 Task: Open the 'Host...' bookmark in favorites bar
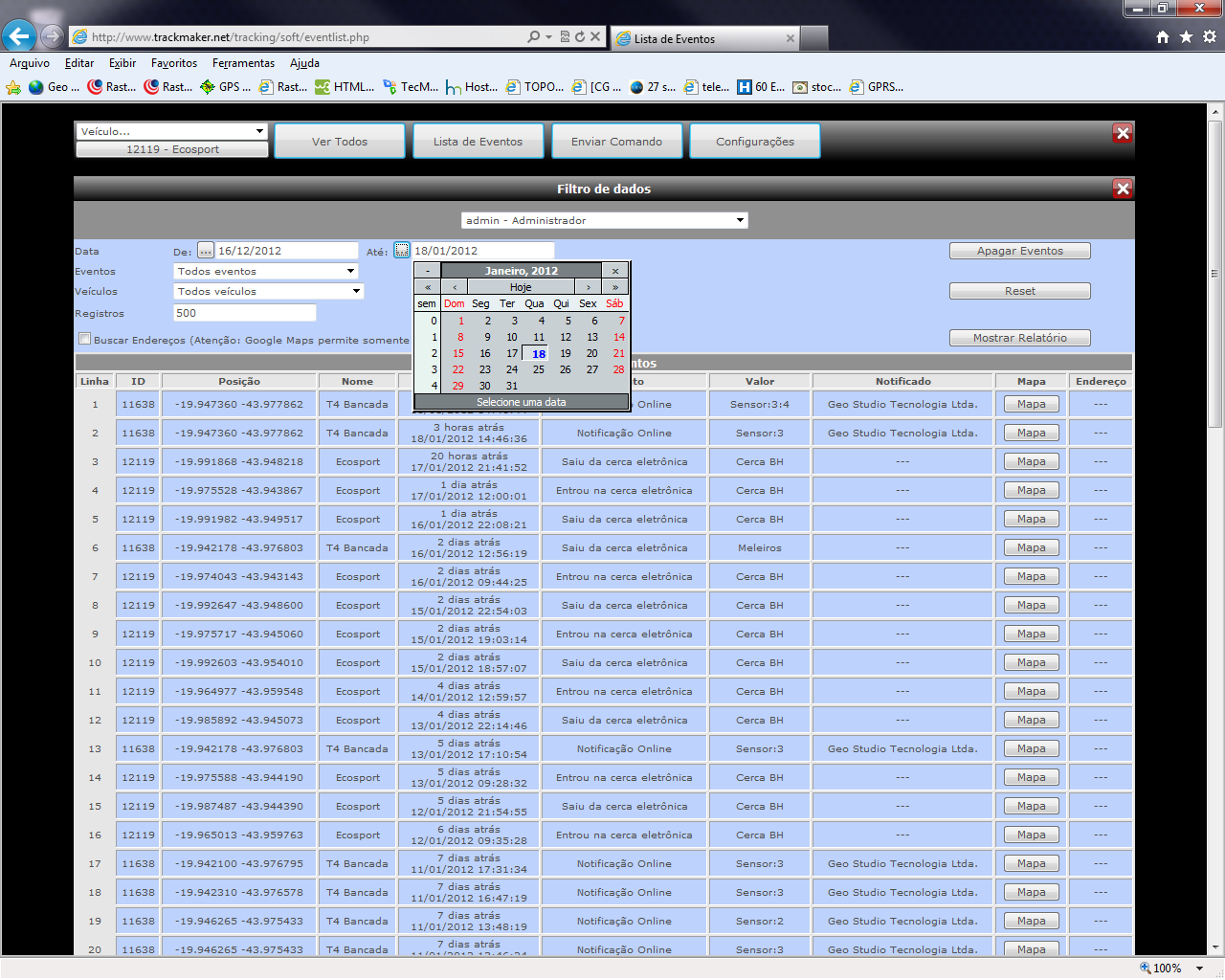click(471, 87)
